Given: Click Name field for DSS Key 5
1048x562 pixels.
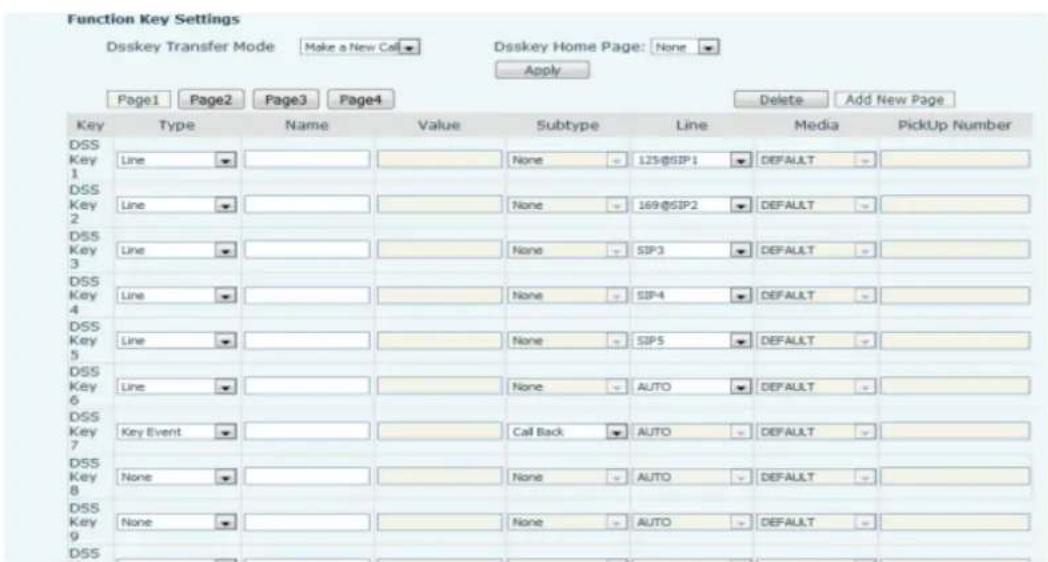Looking at the screenshot, I should (307, 340).
